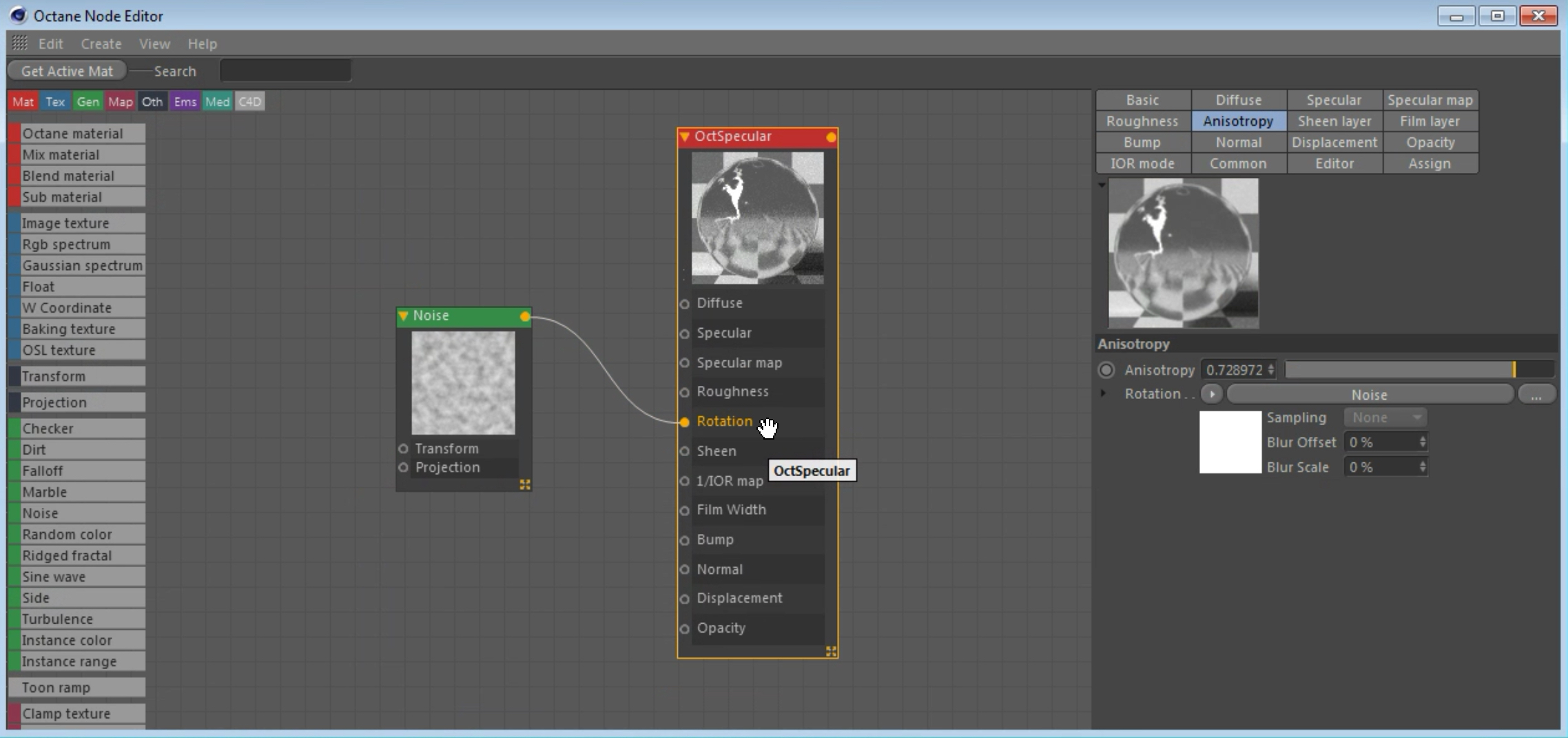The image size is (1568, 738).
Task: Click the Diffuse input port on OctSpecular
Action: pos(685,304)
